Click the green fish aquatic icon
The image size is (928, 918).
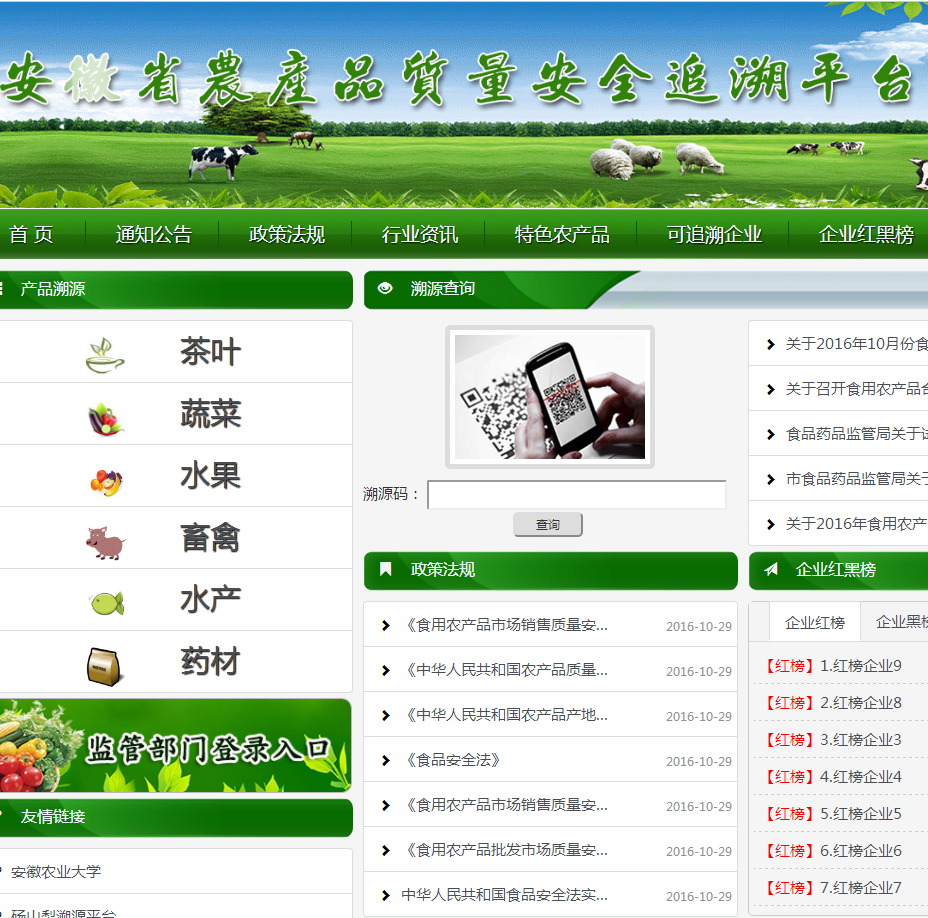[105, 603]
